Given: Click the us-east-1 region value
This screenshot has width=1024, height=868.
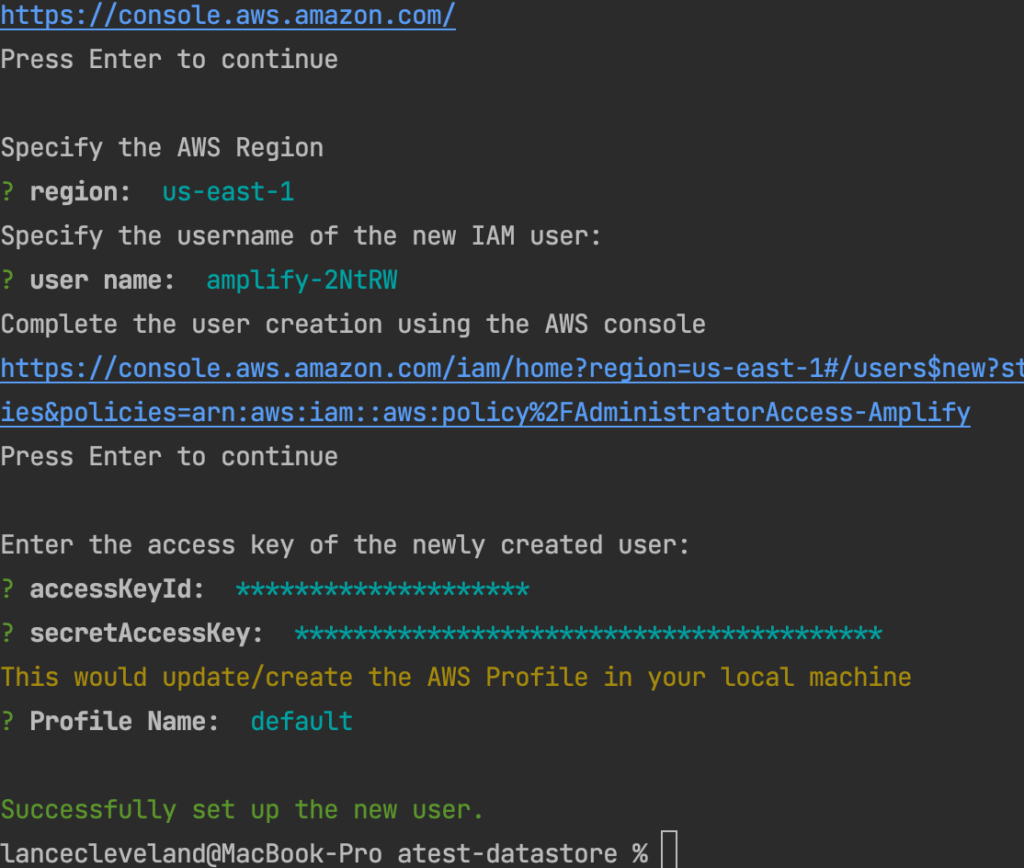Looking at the screenshot, I should (228, 192).
